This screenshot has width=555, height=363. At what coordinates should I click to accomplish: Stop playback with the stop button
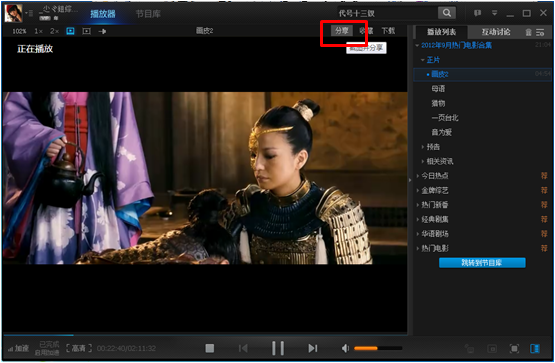pyautogui.click(x=210, y=348)
